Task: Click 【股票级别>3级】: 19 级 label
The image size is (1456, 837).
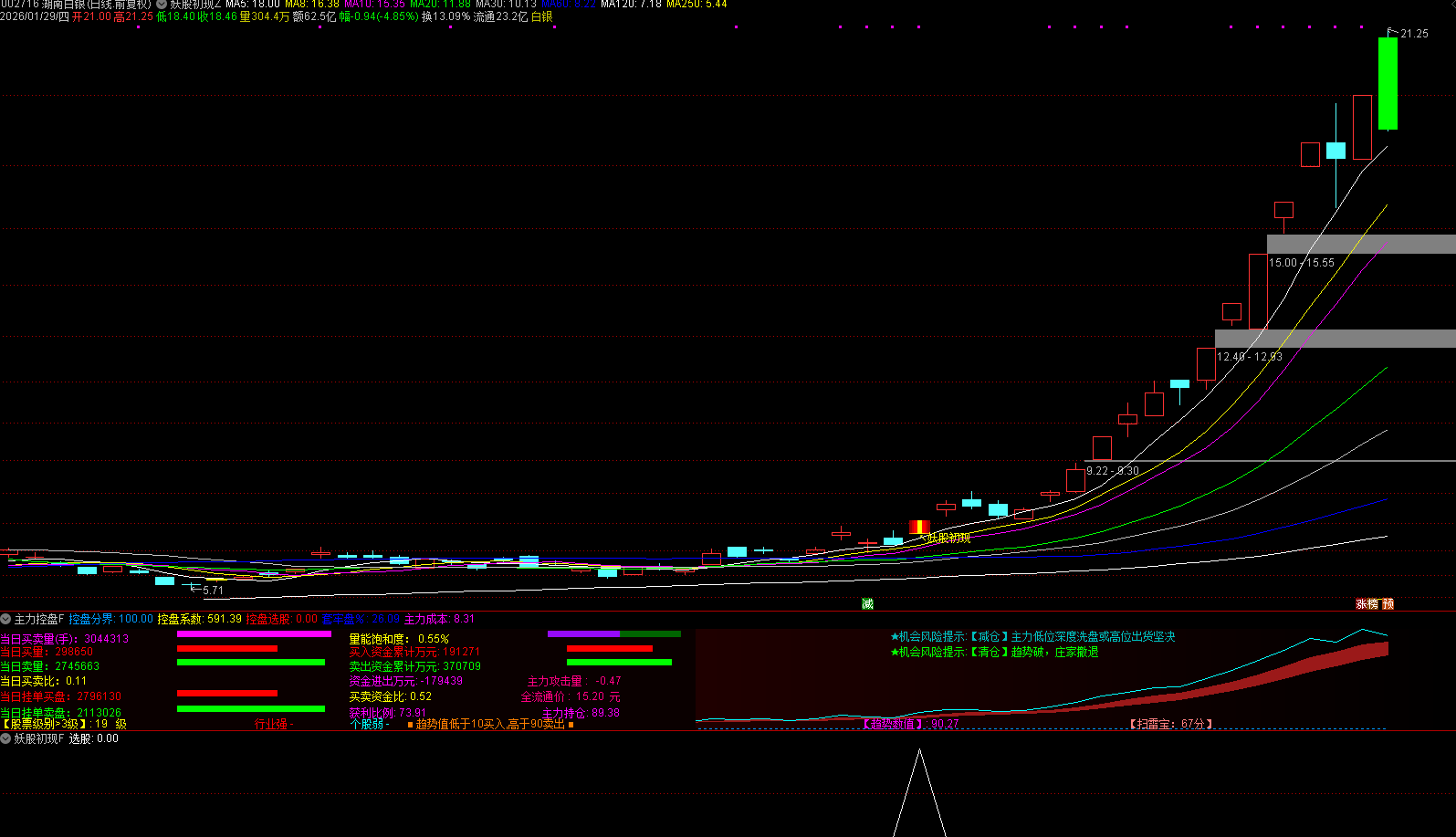Action: pos(64,724)
